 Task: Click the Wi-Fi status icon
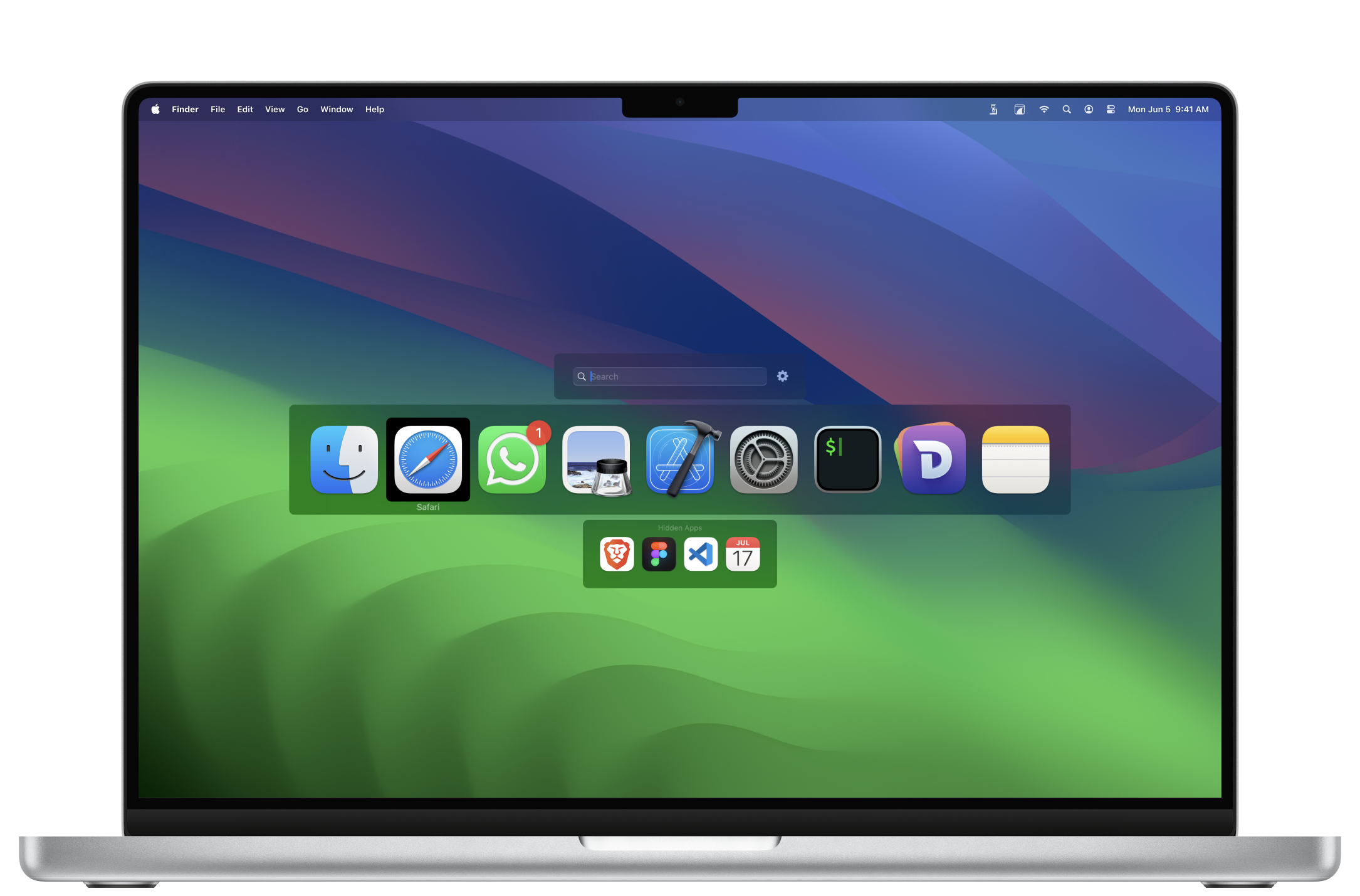coord(1044,109)
